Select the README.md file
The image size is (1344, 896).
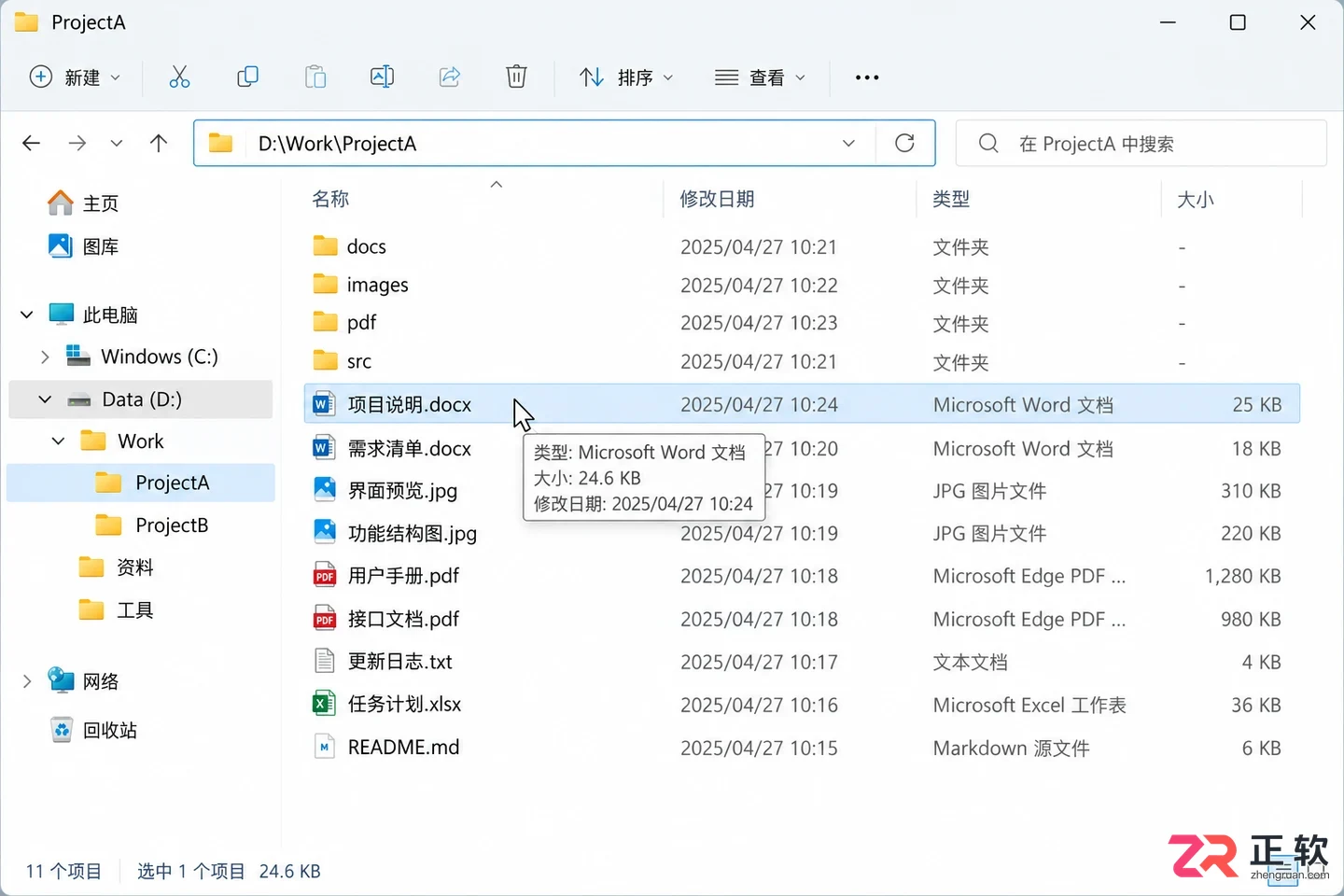coord(802,747)
